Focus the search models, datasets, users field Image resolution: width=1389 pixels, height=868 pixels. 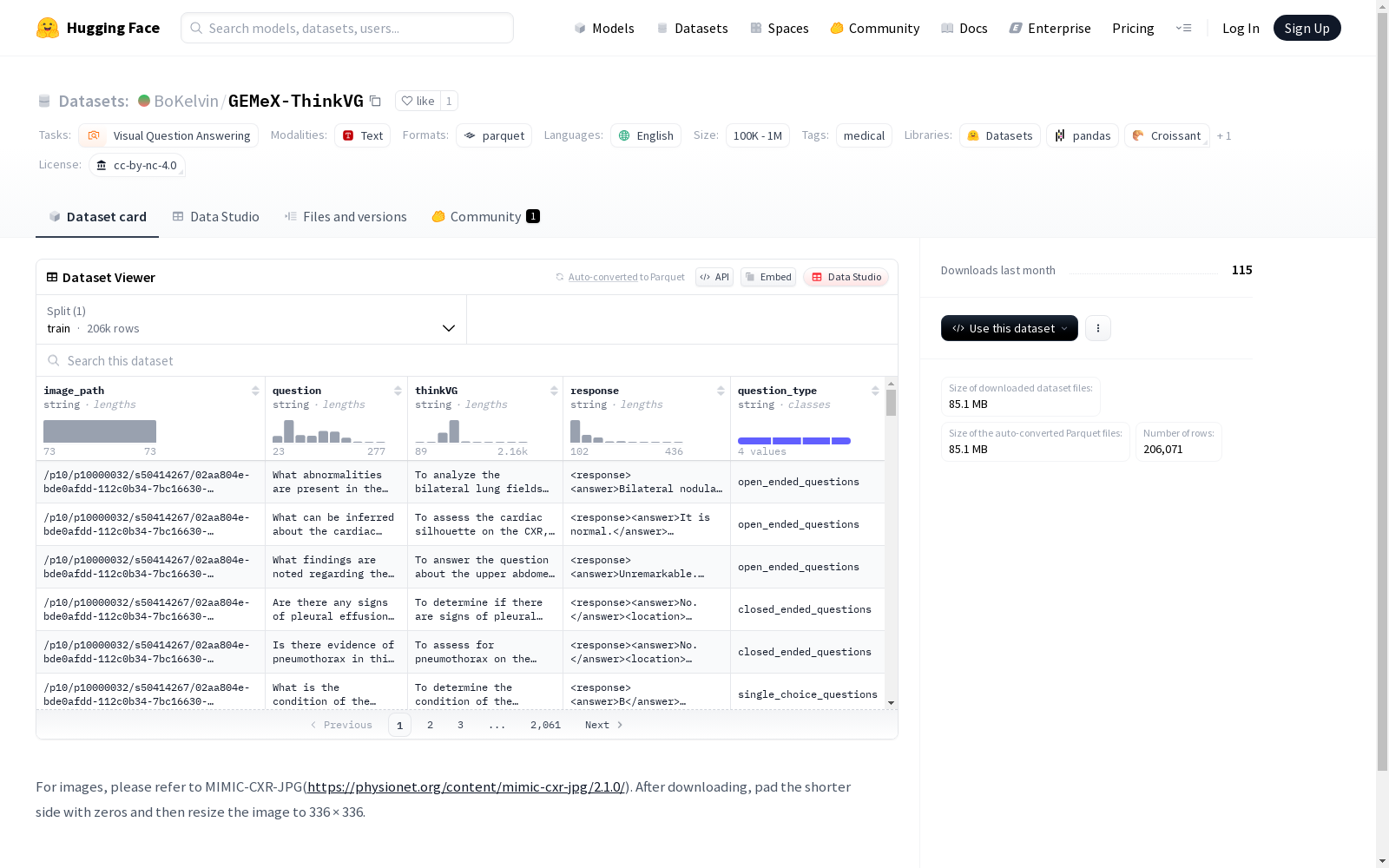click(347, 28)
